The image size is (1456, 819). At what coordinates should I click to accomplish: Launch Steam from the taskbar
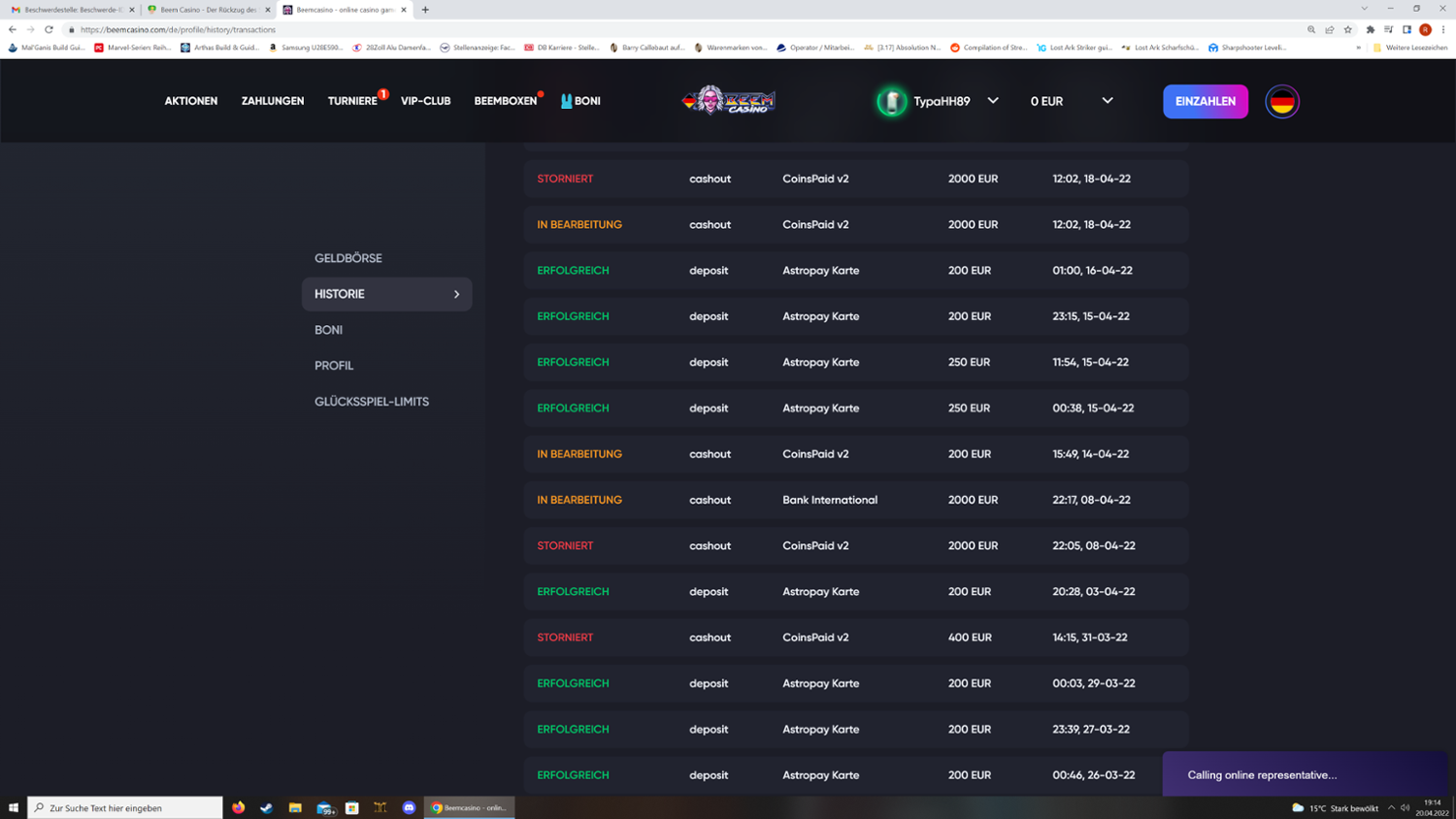point(266,807)
